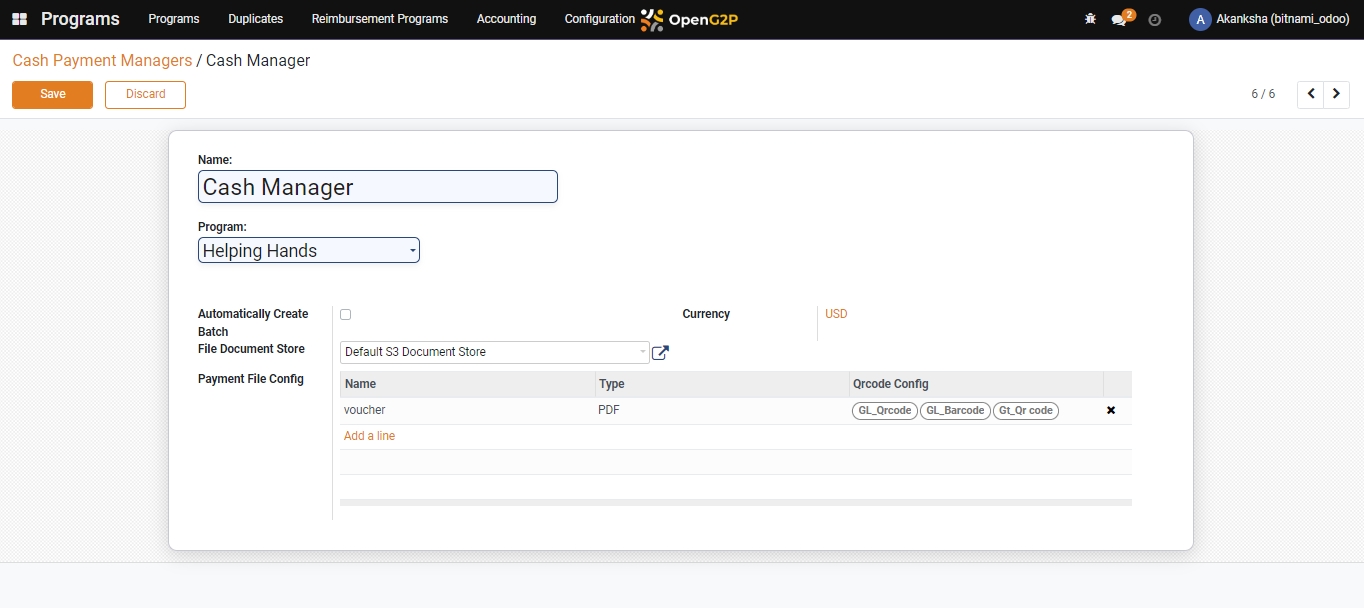Open the activities clock icon
Screen dimensions: 1364x608
[1155, 20]
